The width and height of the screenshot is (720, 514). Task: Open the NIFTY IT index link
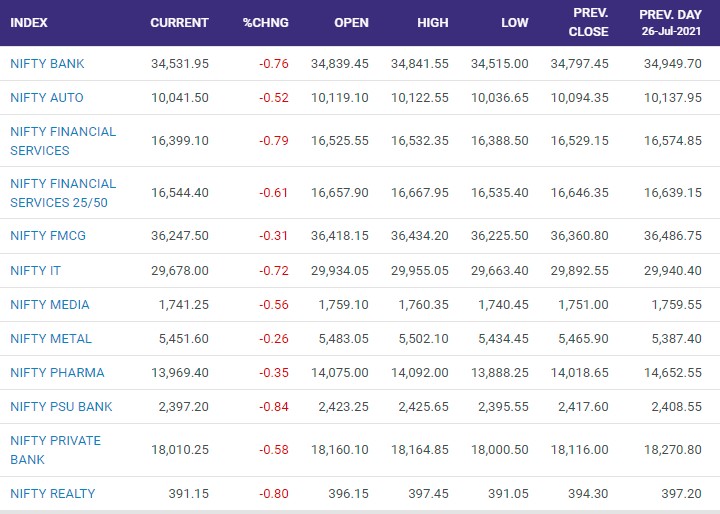click(x=36, y=271)
